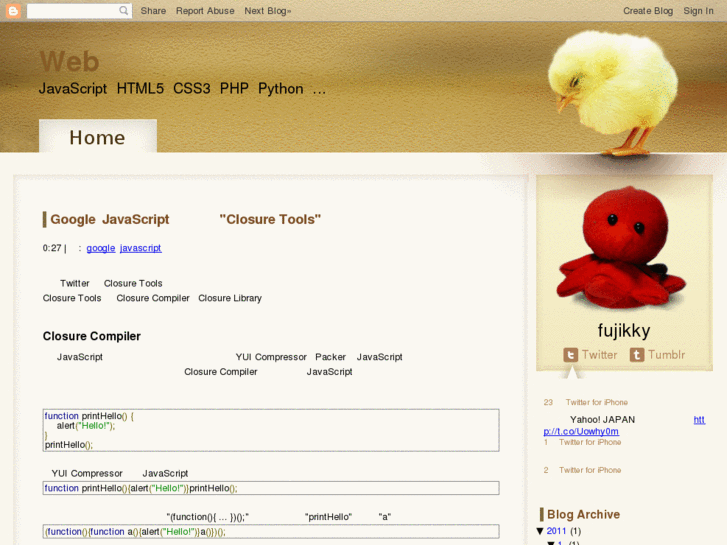The height and width of the screenshot is (545, 727).
Task: Click Sign In link
Action: (698, 11)
